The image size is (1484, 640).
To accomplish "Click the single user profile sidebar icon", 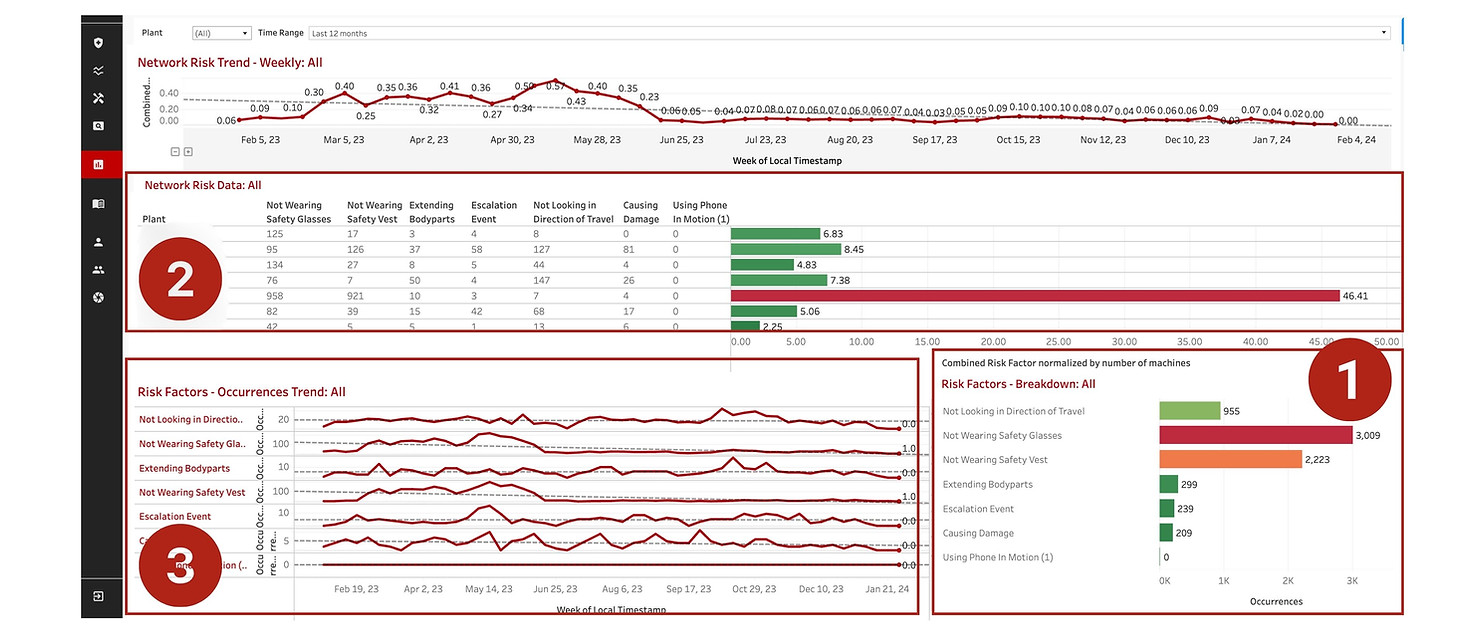I will [x=98, y=242].
